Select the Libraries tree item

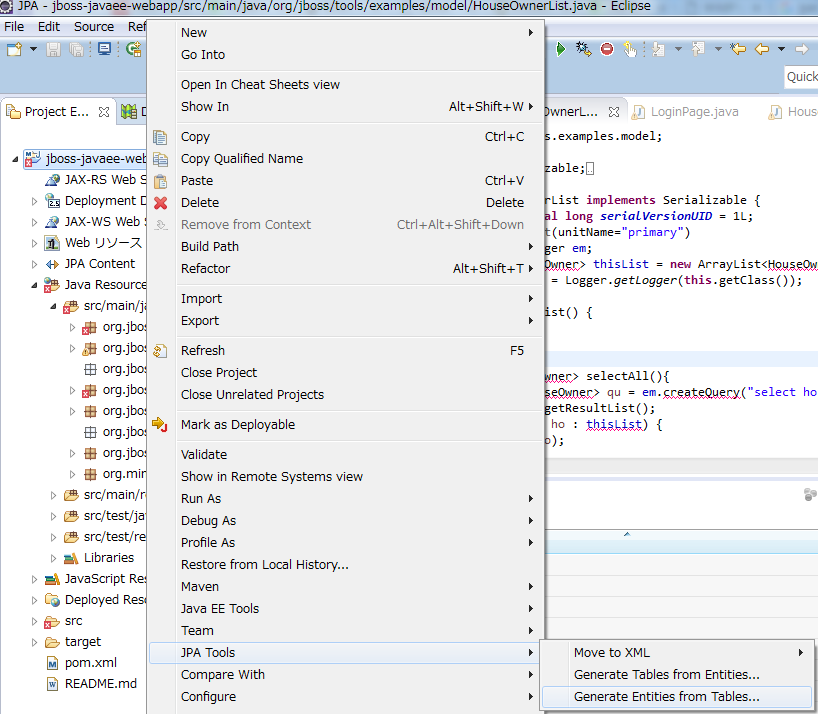point(109,558)
